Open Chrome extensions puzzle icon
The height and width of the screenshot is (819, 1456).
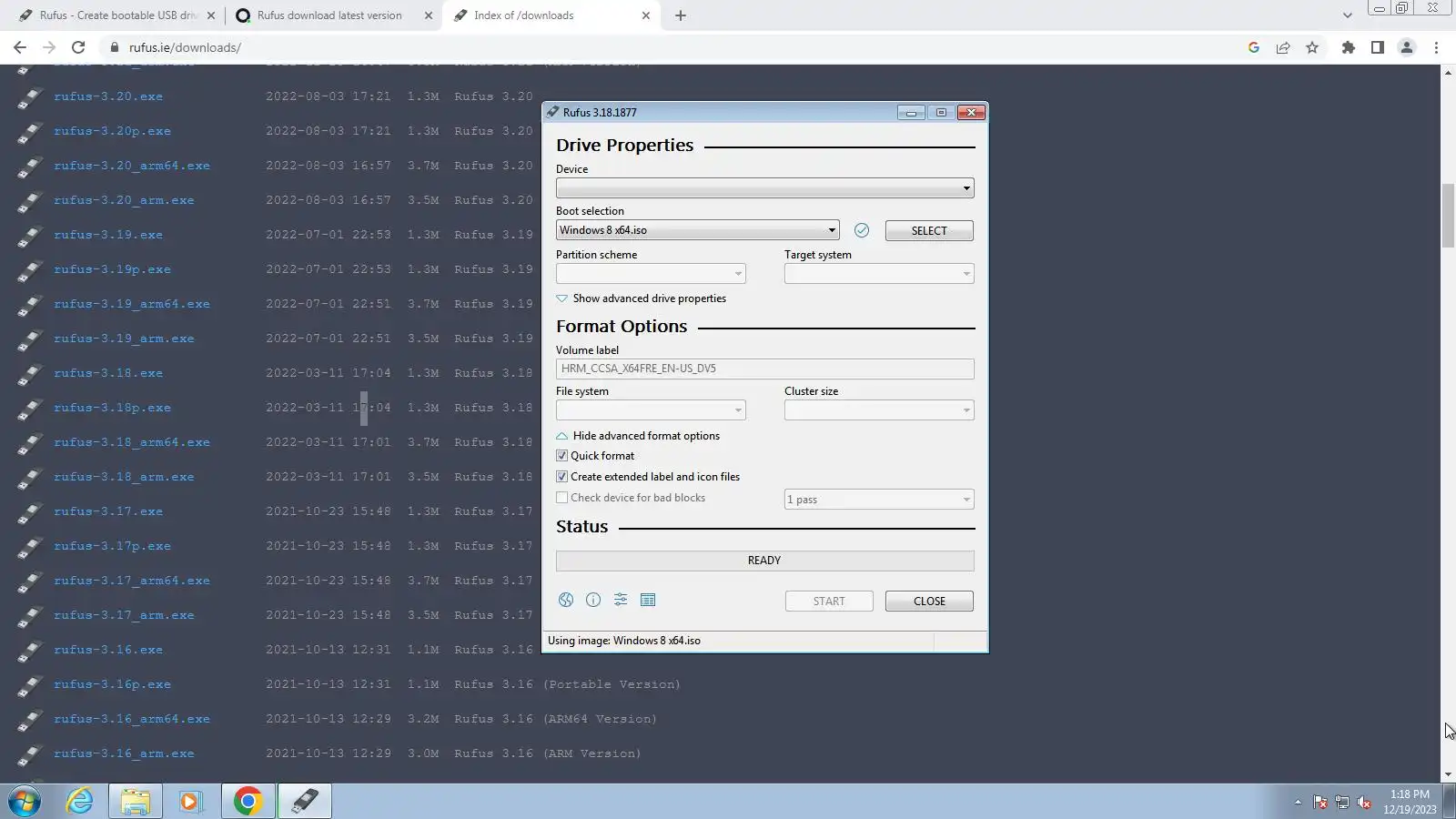click(x=1349, y=47)
